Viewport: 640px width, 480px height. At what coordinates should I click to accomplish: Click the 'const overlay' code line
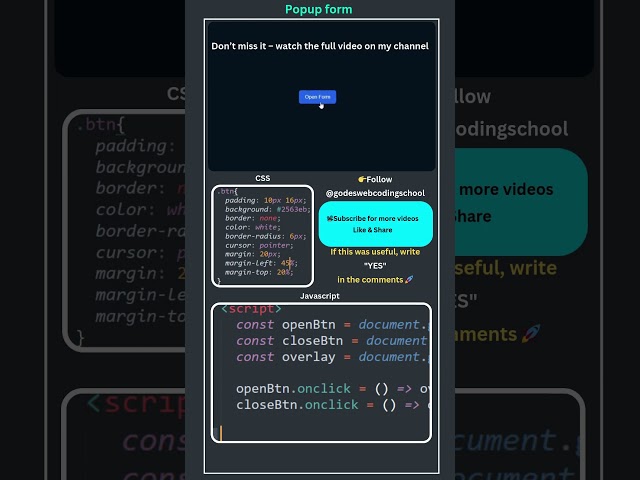point(332,357)
